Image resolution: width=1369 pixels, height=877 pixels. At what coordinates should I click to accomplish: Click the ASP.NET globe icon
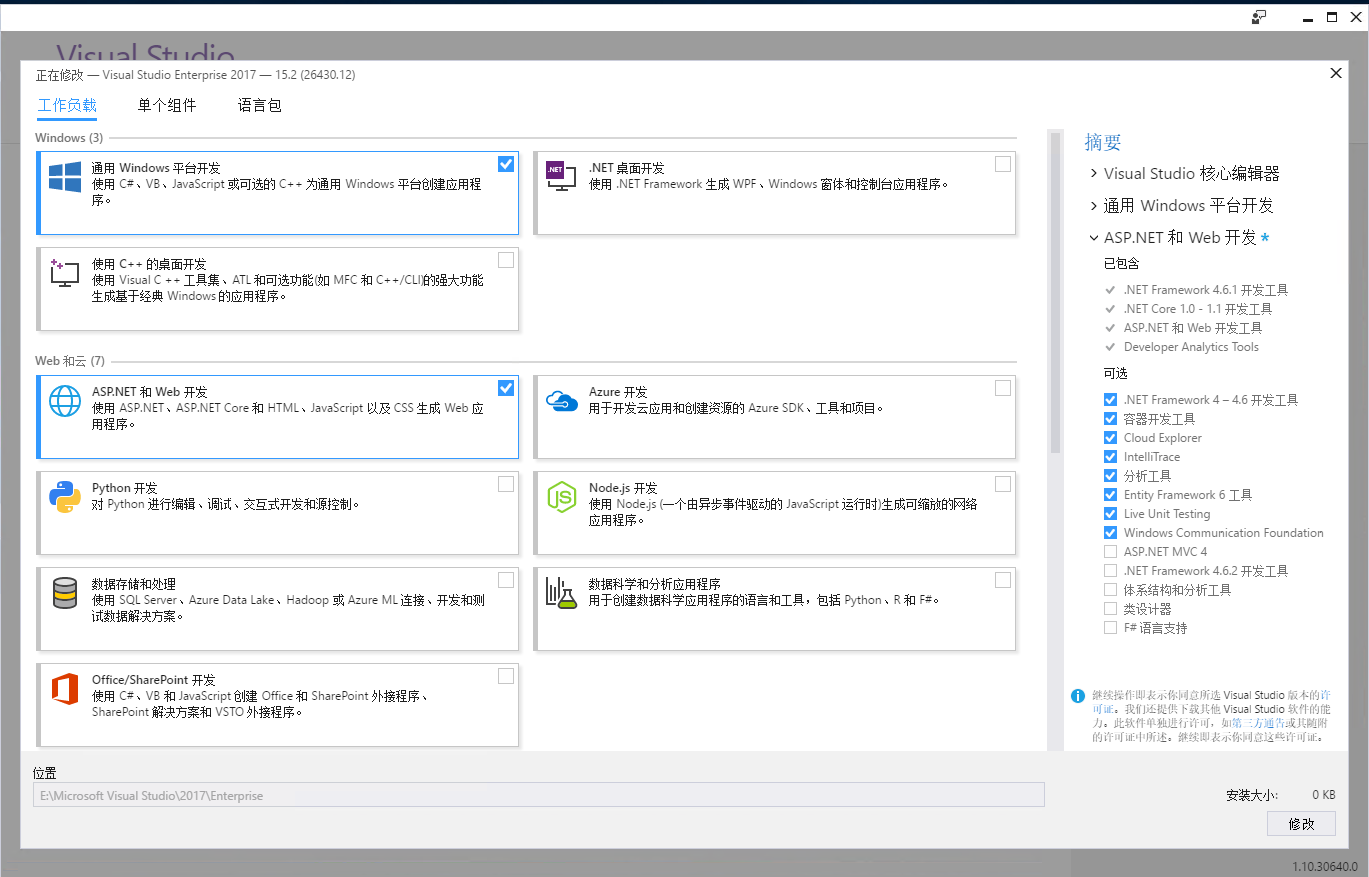65,401
